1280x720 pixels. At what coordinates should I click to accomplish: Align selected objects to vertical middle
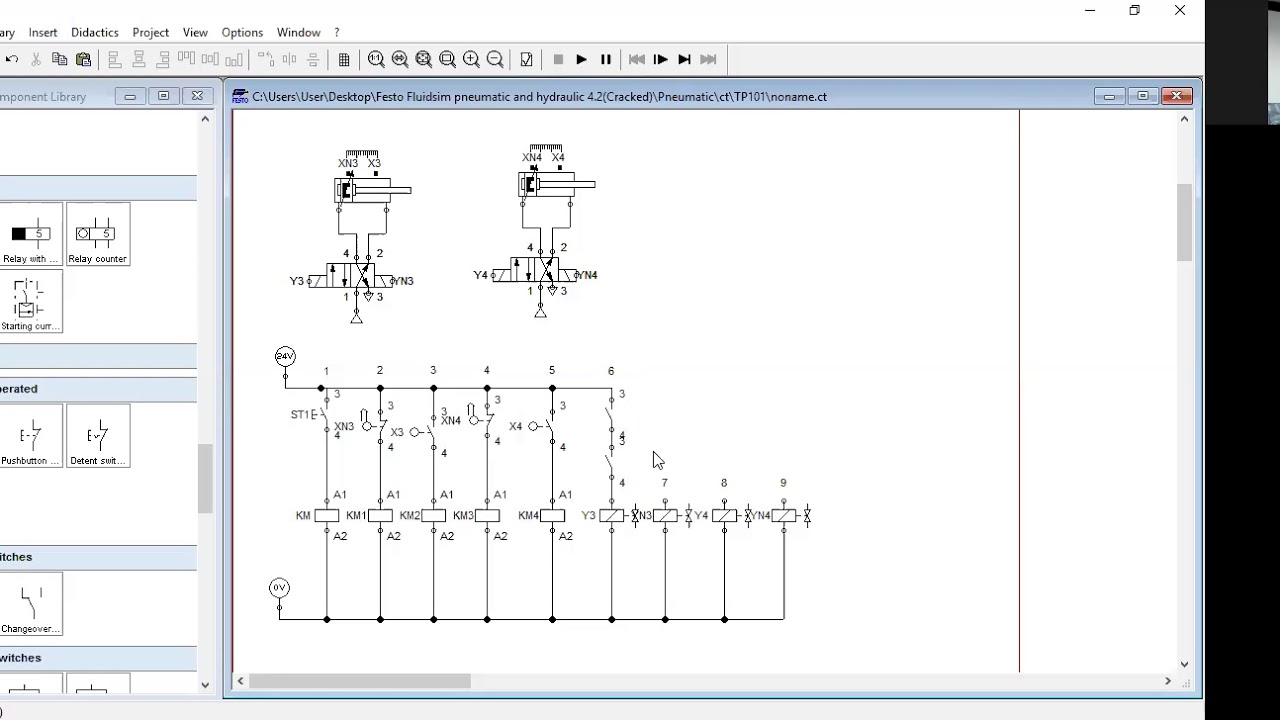(210, 60)
